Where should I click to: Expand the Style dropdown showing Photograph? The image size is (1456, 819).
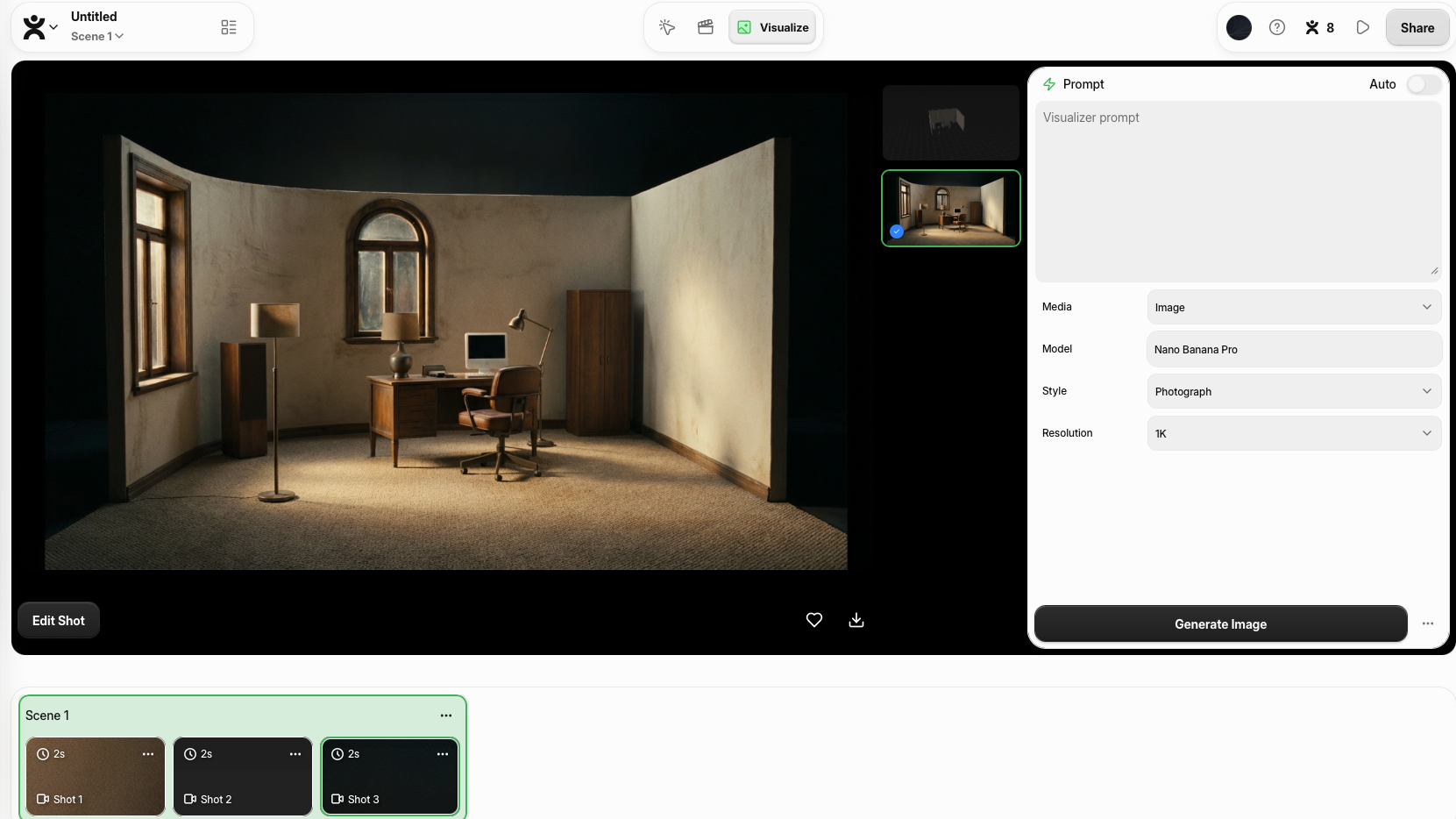coord(1293,391)
